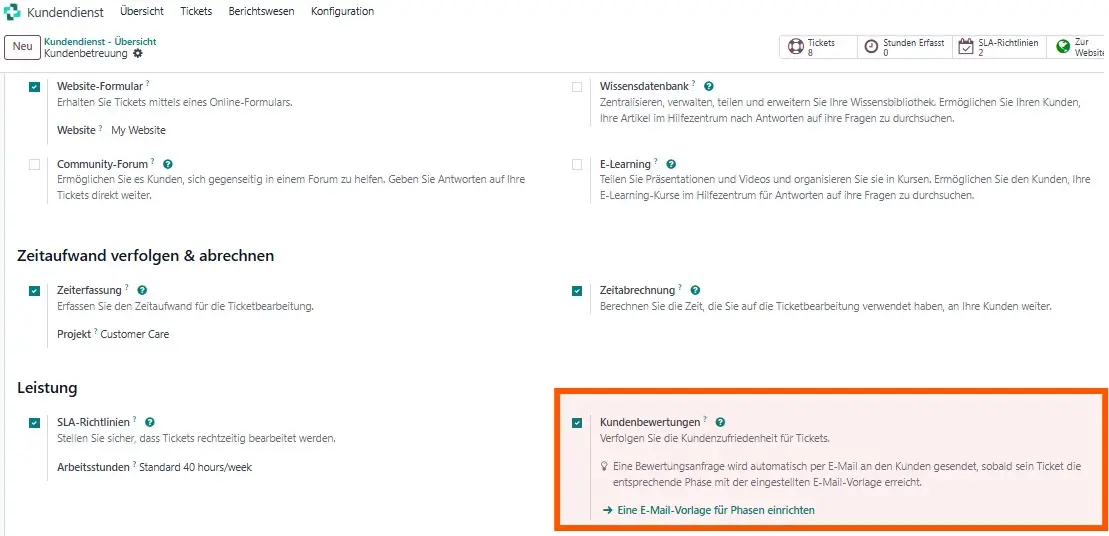Click the Zur Website globe icon
The width and height of the screenshot is (1109, 536).
(1062, 47)
